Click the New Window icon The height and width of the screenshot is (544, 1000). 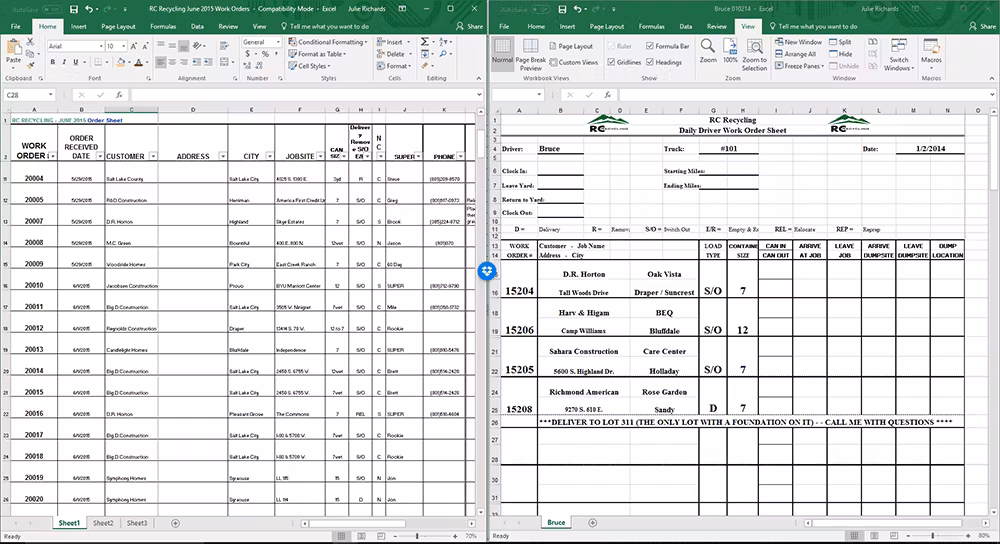coord(798,43)
